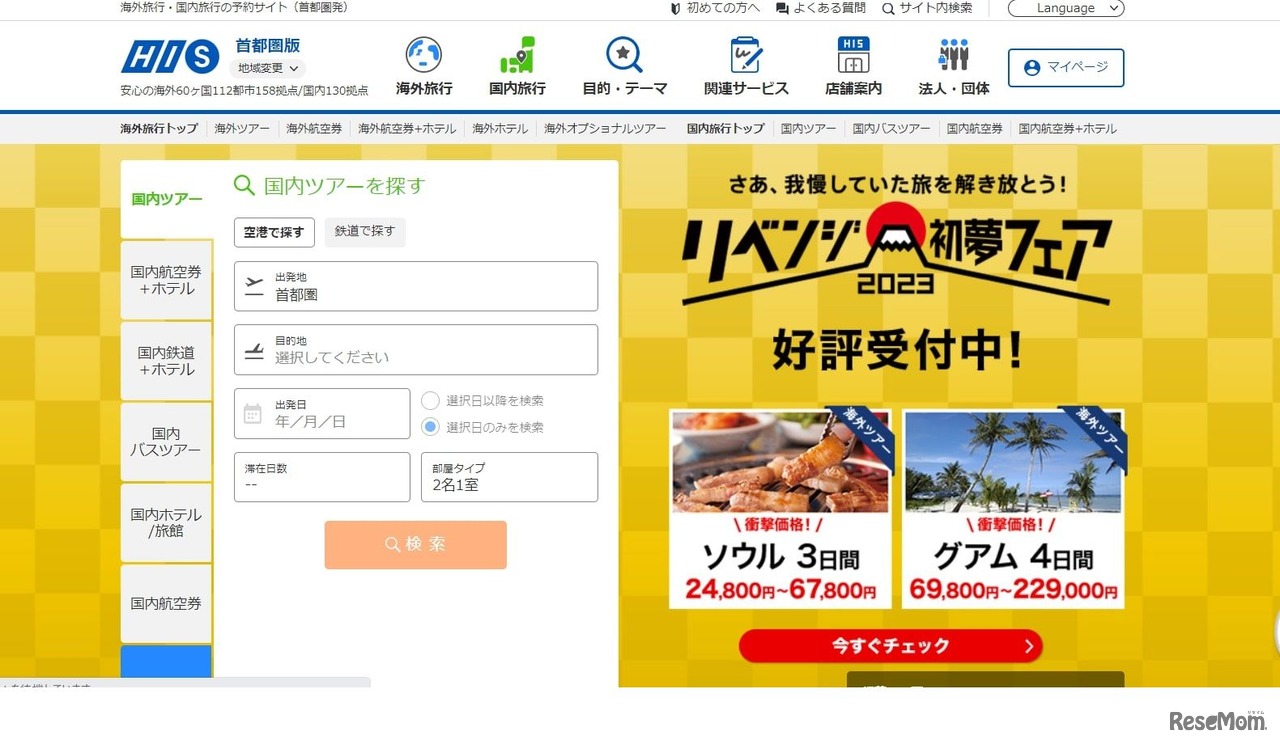The width and height of the screenshot is (1280, 744).
Task: Open the 滞在日数 stay length dropdown
Action: 322,477
